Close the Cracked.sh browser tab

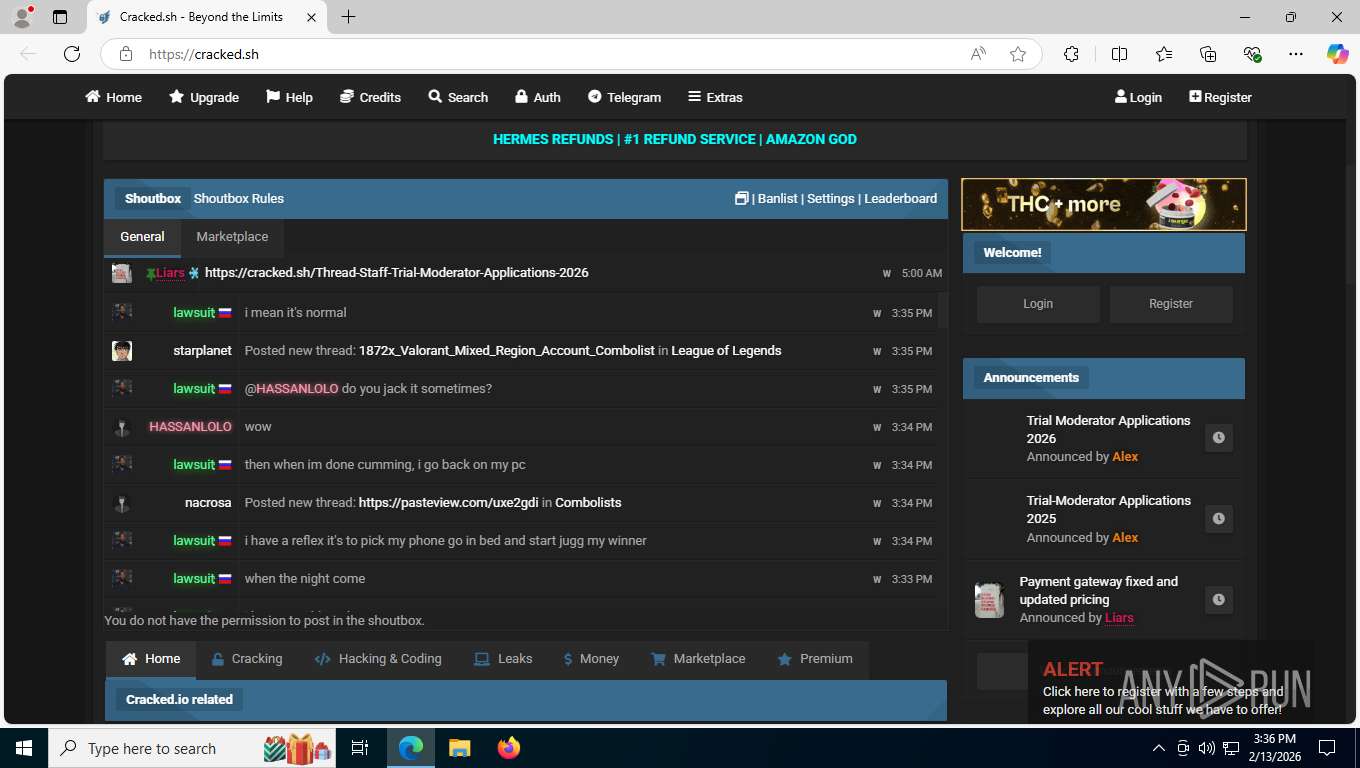point(312,17)
